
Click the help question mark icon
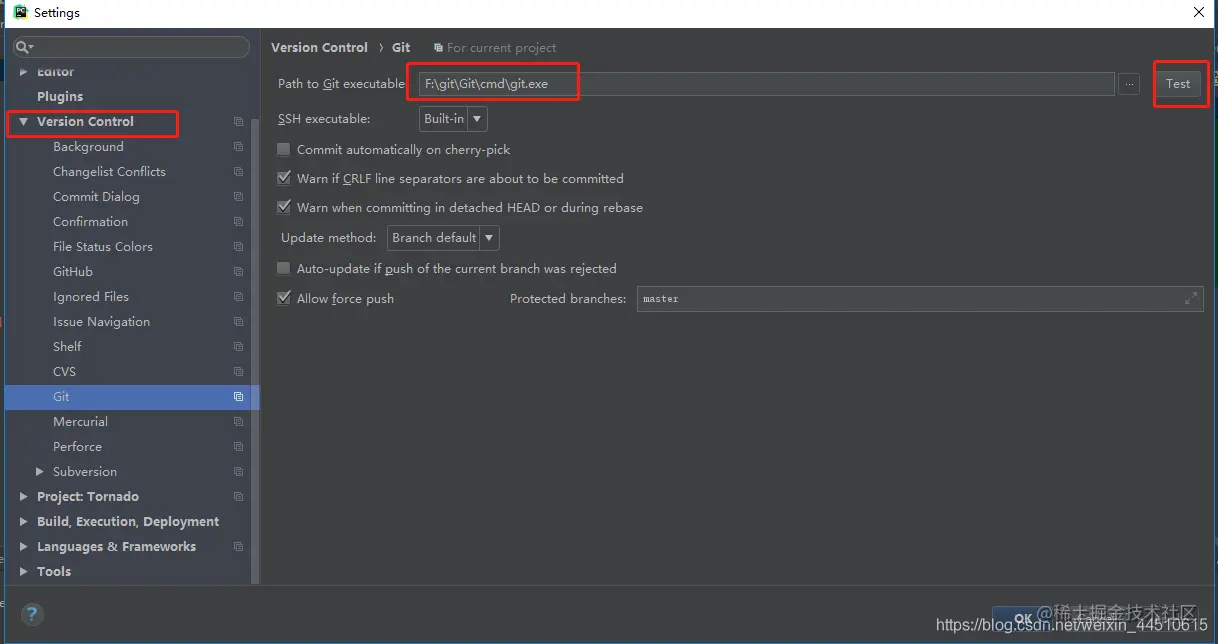tap(32, 614)
